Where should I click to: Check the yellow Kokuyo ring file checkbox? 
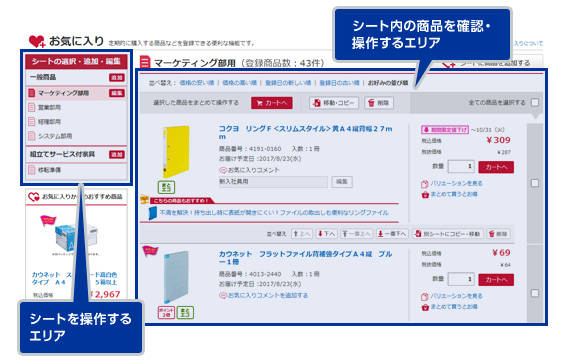pos(535,183)
